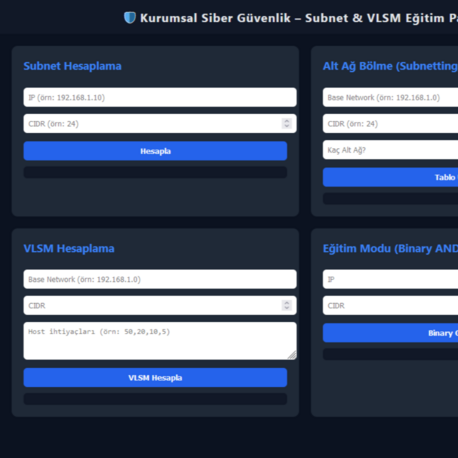Click the Kaç Alt Ağ? field
Screen dimensions: 458x458
(390, 150)
